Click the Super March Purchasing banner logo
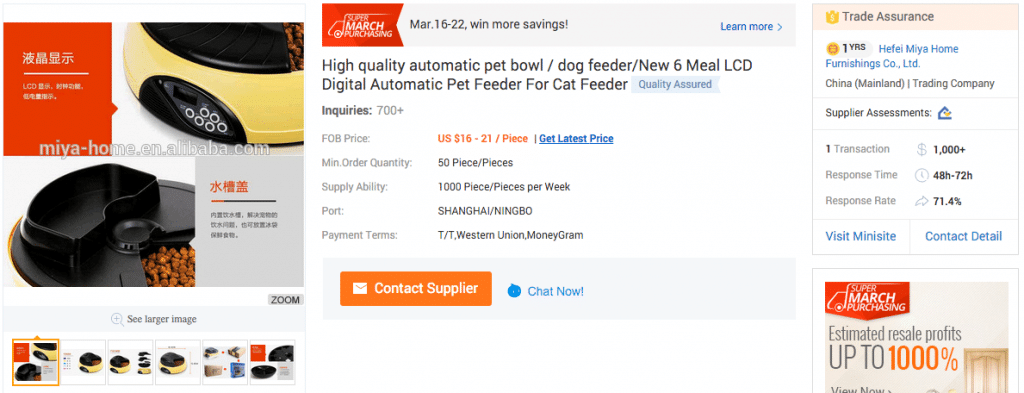The image size is (1024, 393). tap(363, 25)
